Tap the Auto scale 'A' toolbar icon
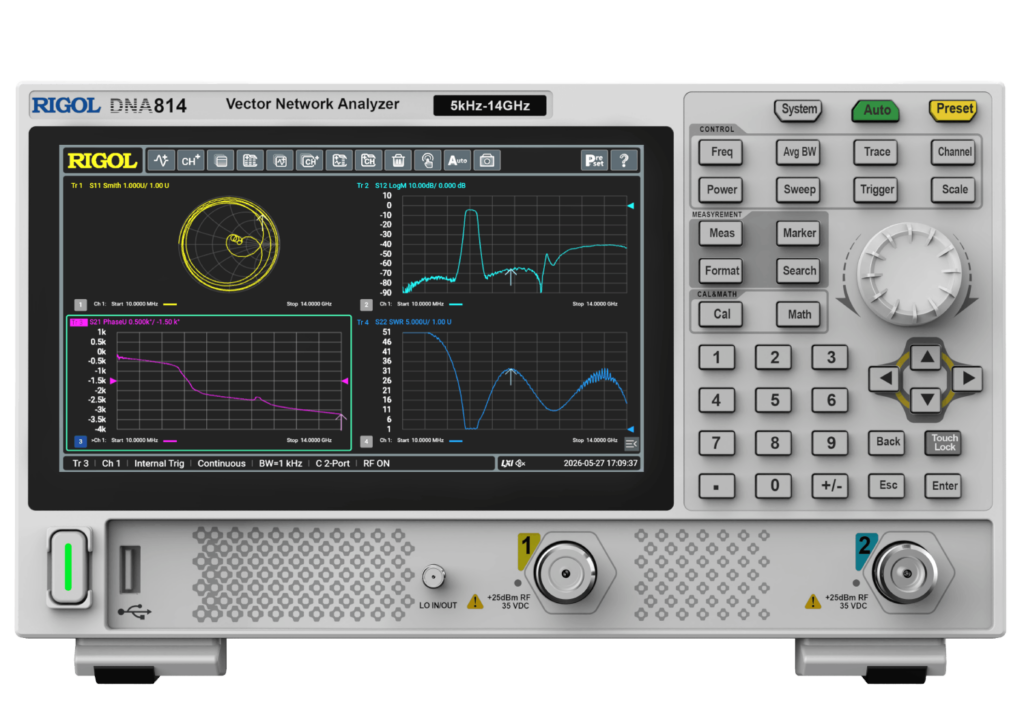1024x724 pixels. coord(457,161)
